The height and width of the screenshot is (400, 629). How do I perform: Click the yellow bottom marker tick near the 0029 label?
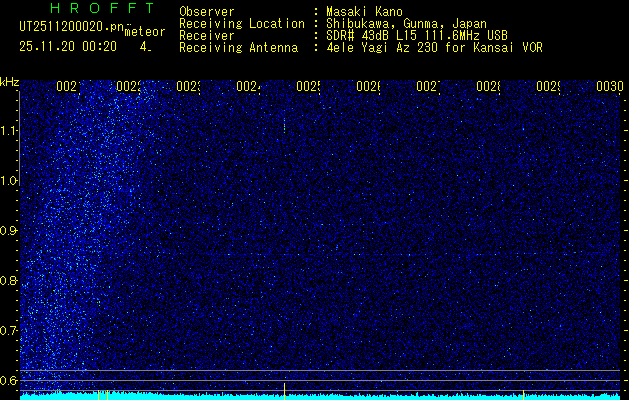523,394
